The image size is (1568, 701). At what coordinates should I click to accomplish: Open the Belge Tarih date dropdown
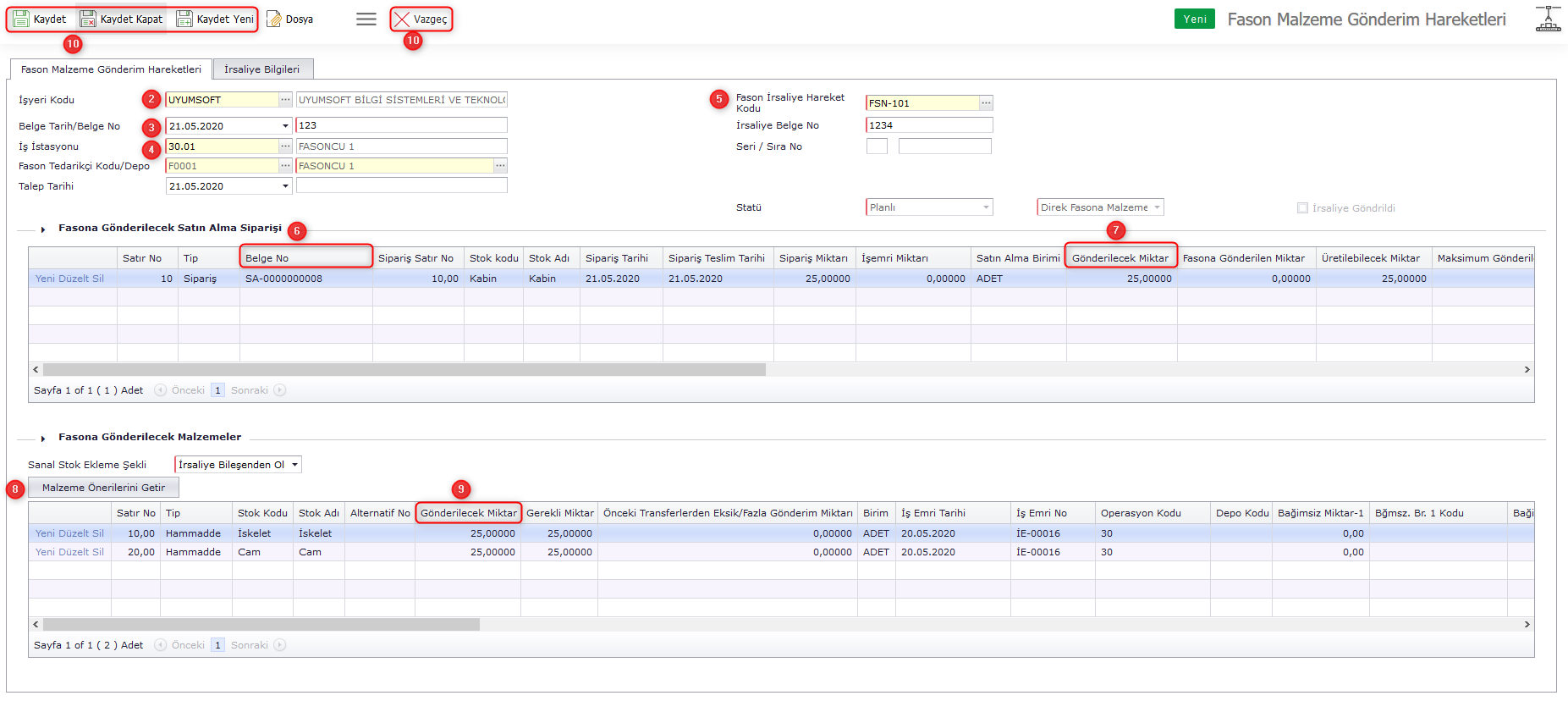tap(285, 126)
